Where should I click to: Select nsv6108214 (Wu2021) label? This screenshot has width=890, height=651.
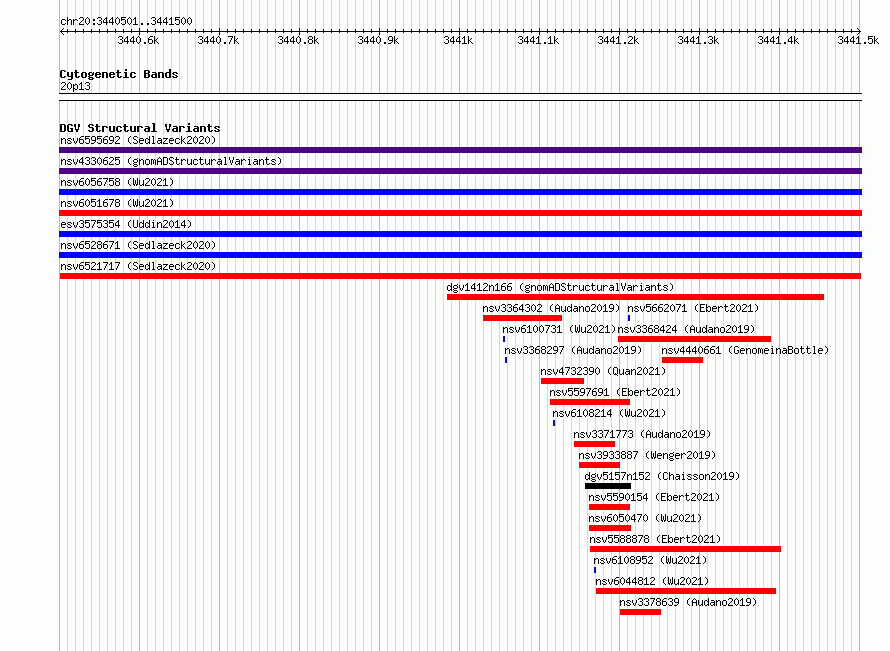[609, 413]
